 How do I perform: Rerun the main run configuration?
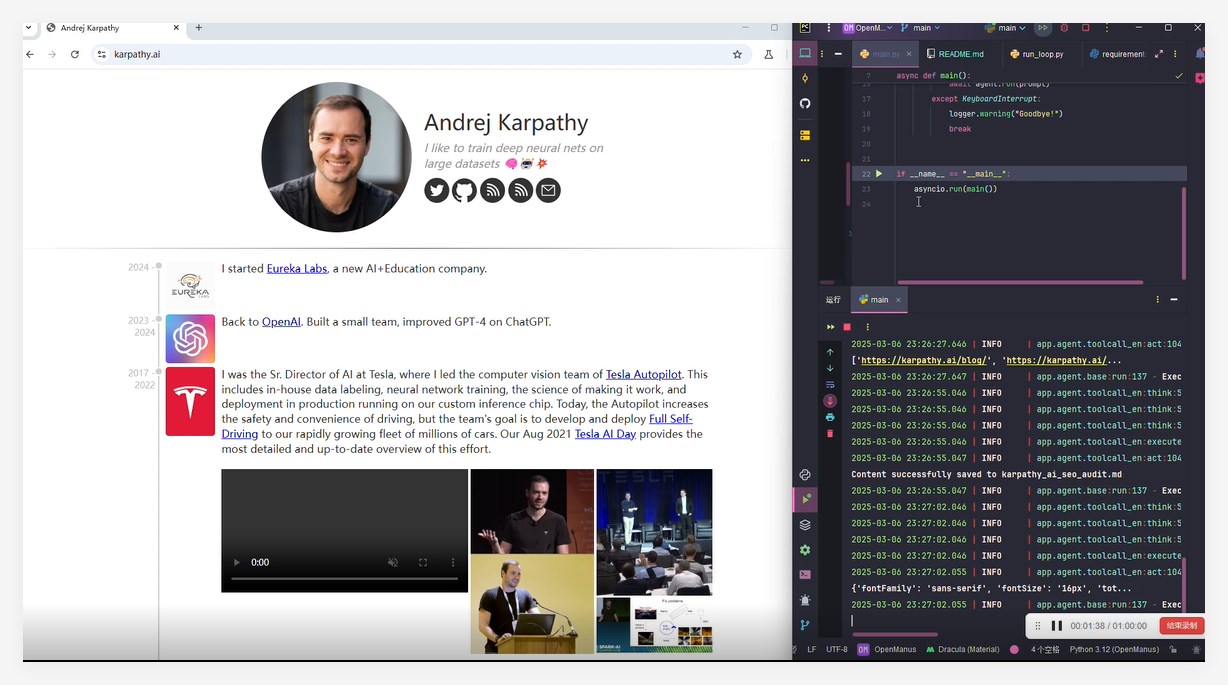click(832, 326)
